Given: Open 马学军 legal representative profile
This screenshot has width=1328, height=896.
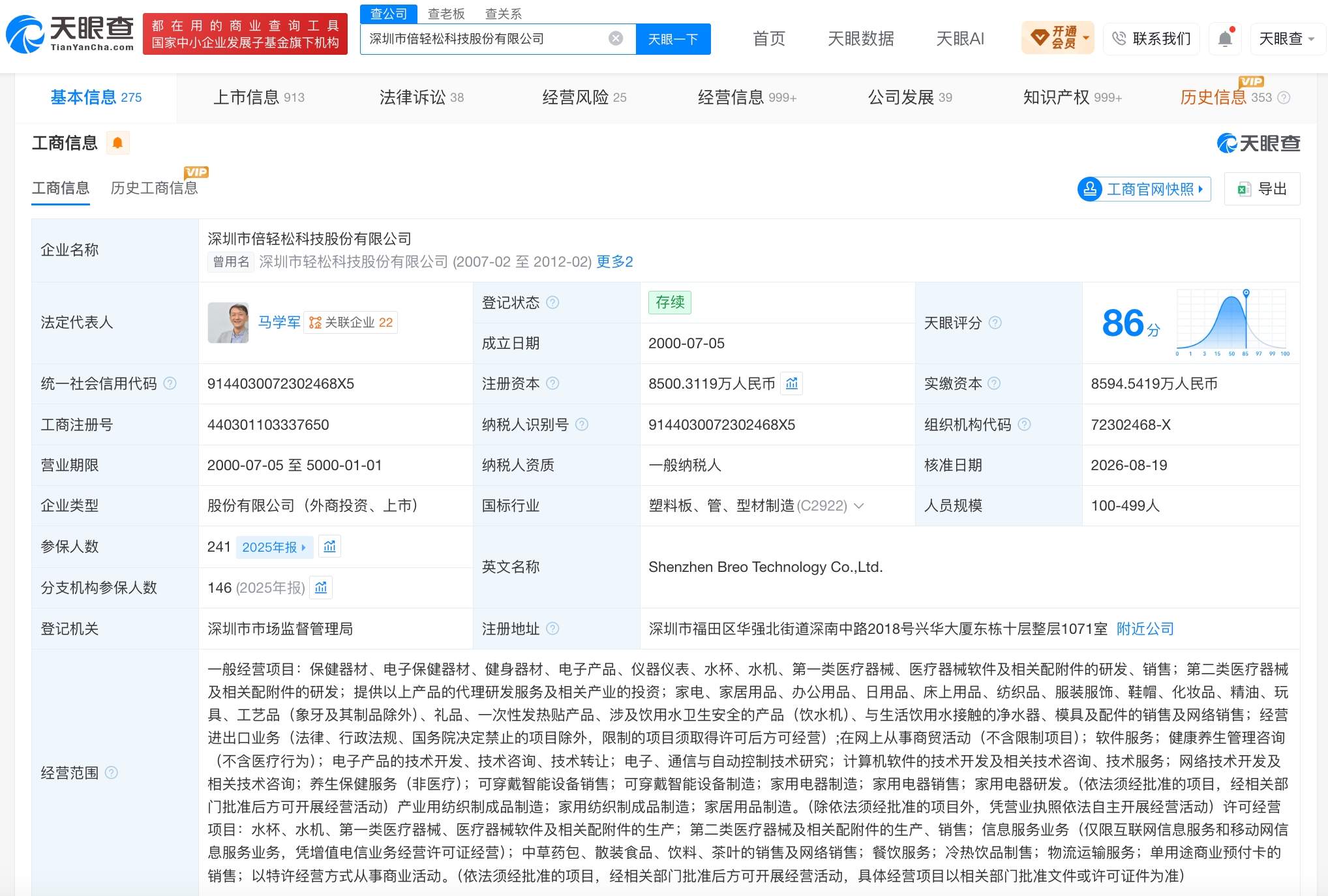Looking at the screenshot, I should (x=279, y=322).
